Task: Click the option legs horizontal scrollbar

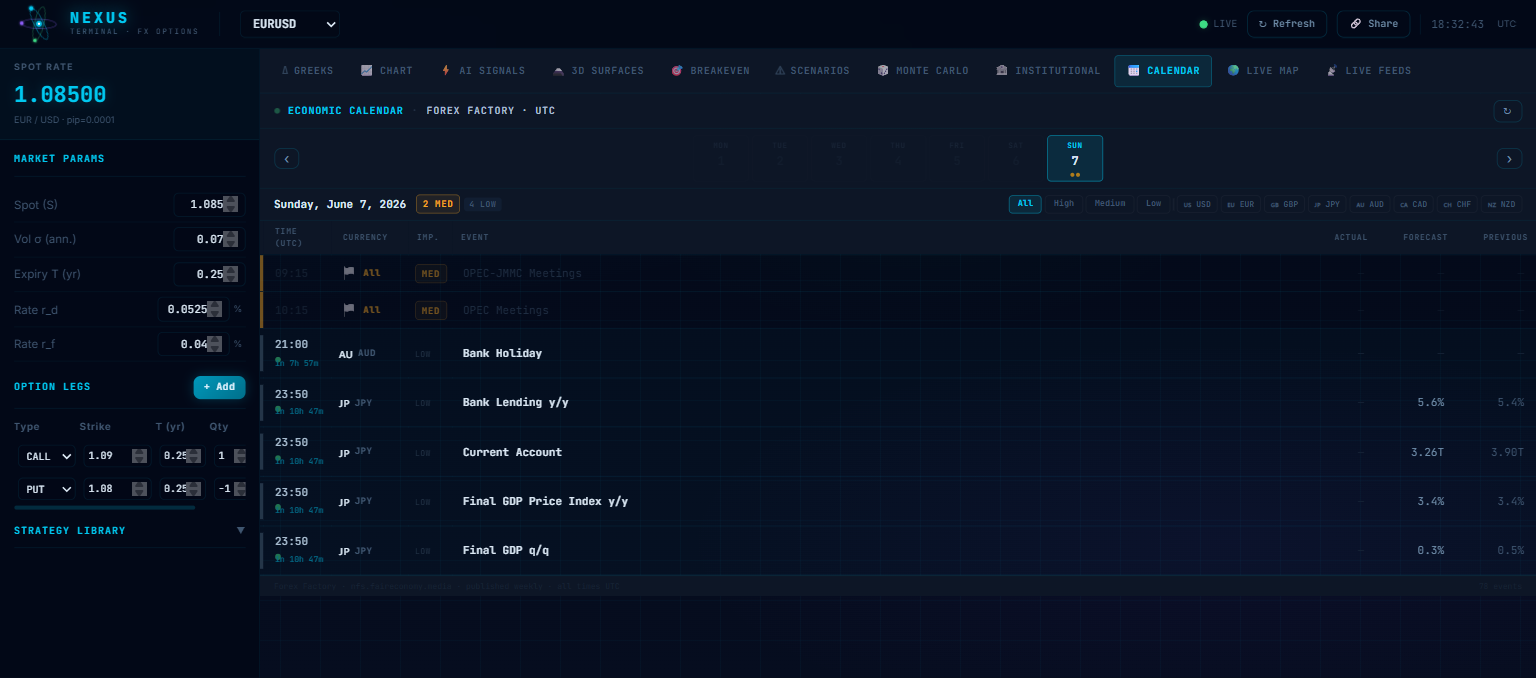Action: pos(104,508)
